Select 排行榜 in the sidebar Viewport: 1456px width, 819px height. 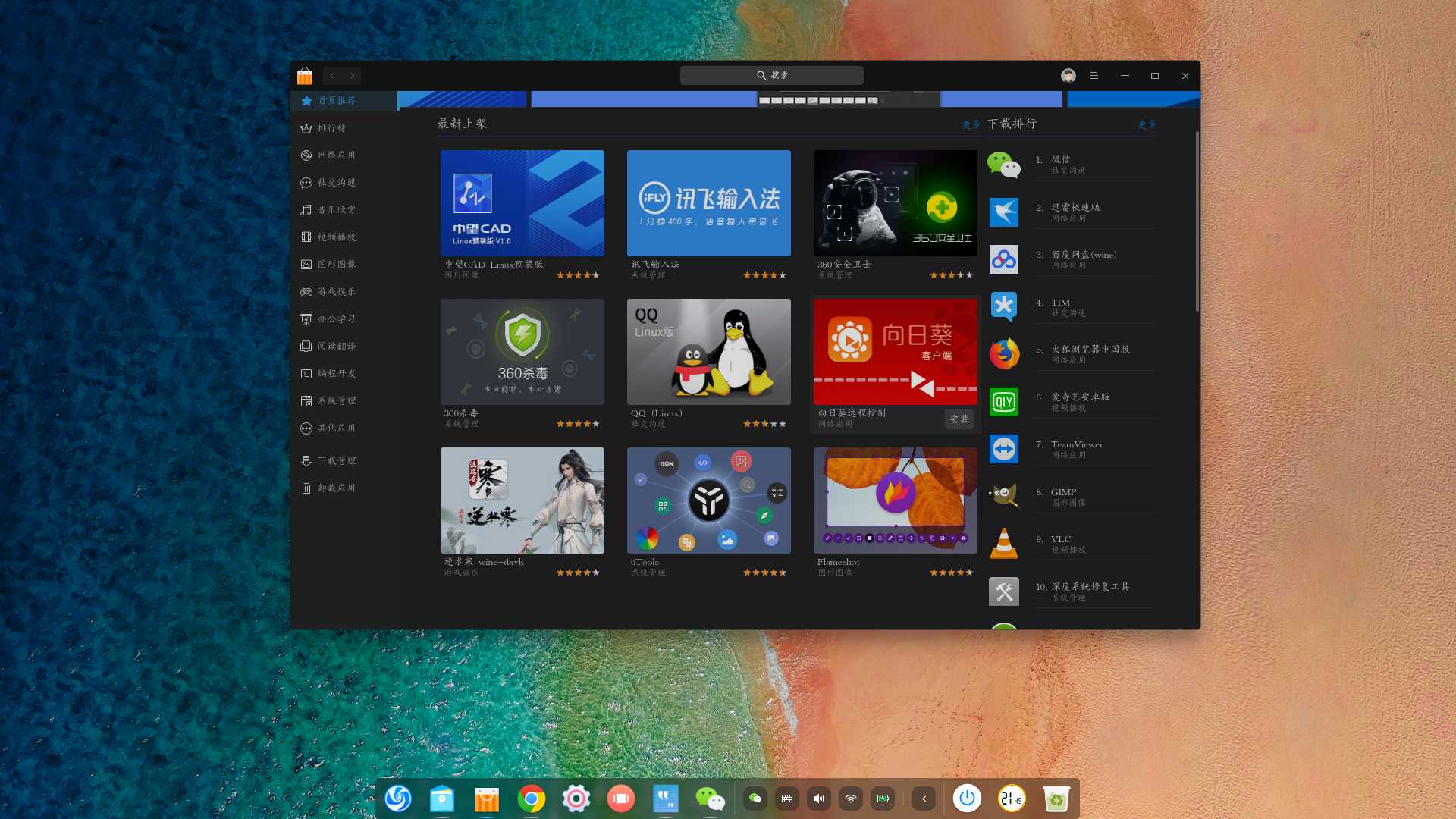tap(331, 128)
